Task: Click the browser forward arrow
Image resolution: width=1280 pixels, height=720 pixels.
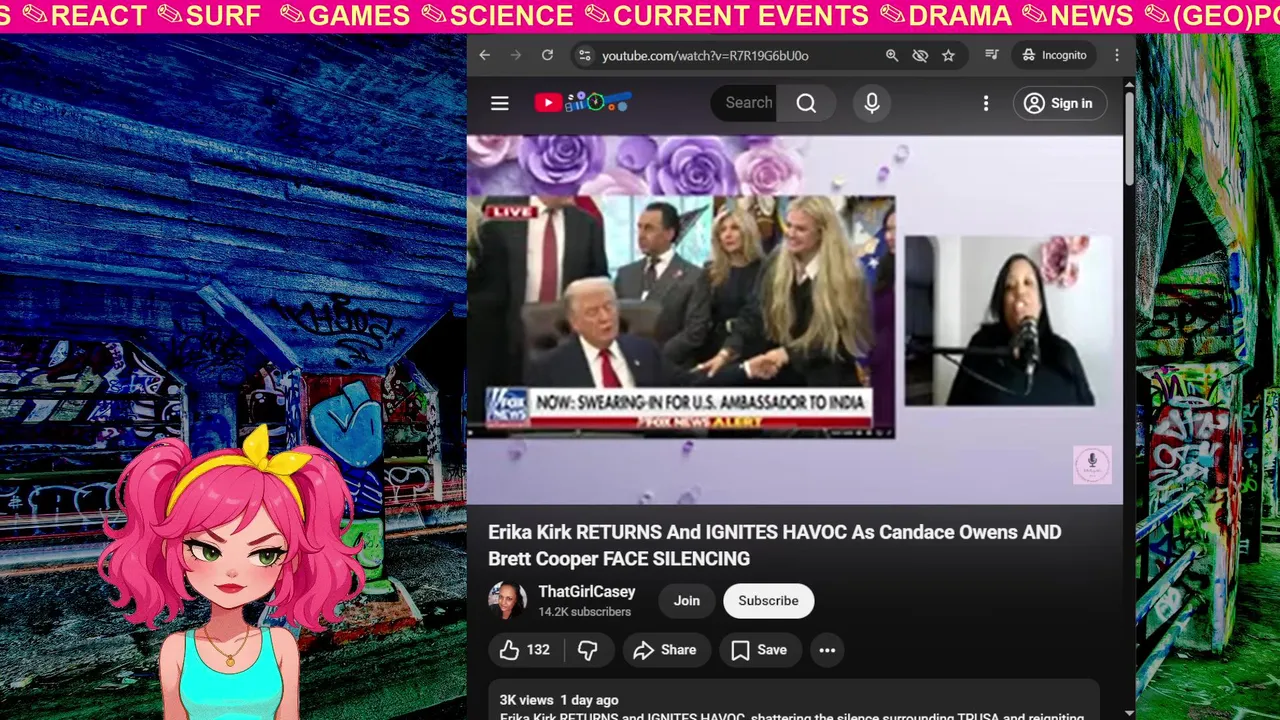Action: (x=516, y=55)
